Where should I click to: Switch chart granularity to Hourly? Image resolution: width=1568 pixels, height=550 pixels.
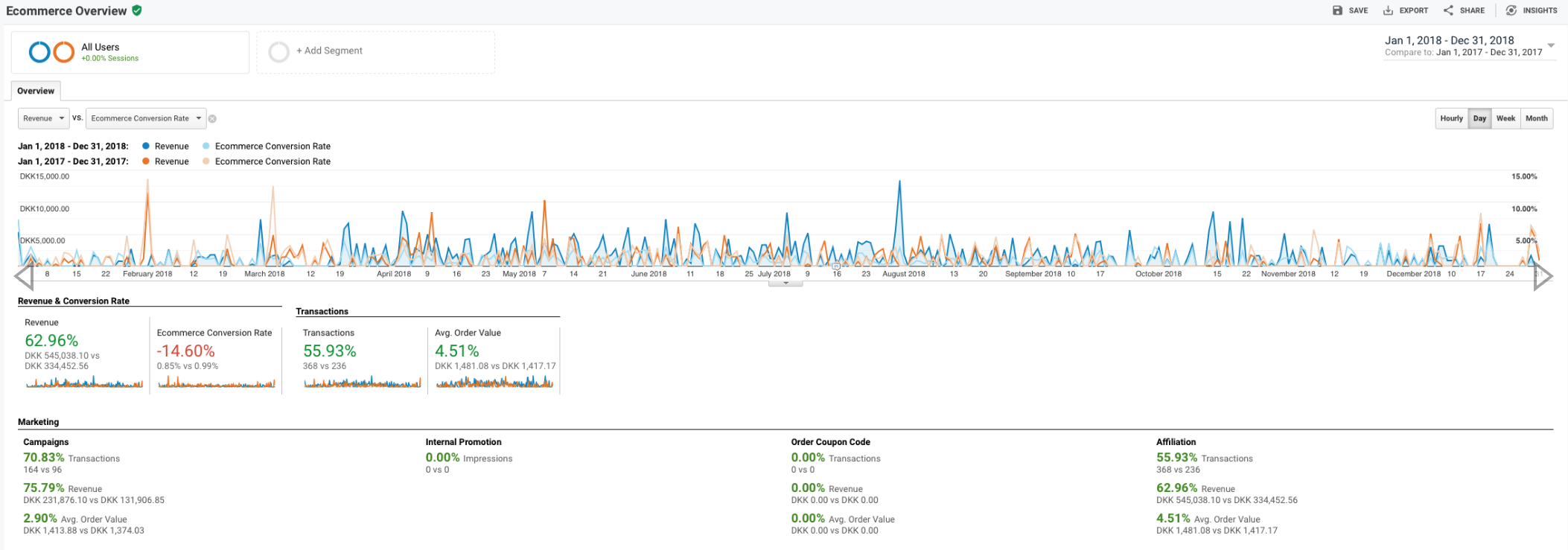tap(1451, 118)
